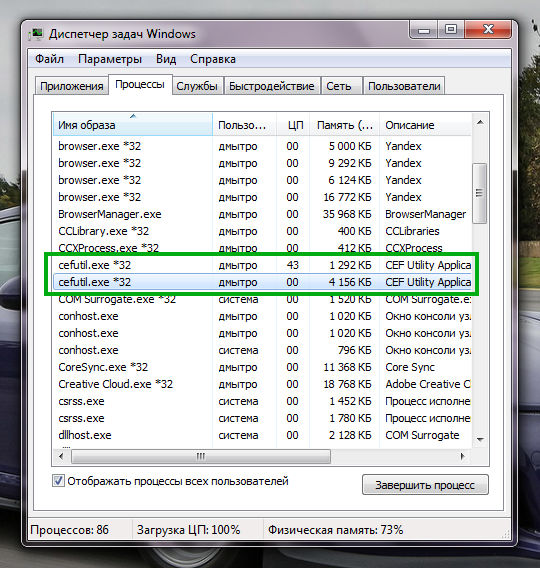Minimize the Task Manager window
The height and width of the screenshot is (568, 540).
click(x=424, y=29)
